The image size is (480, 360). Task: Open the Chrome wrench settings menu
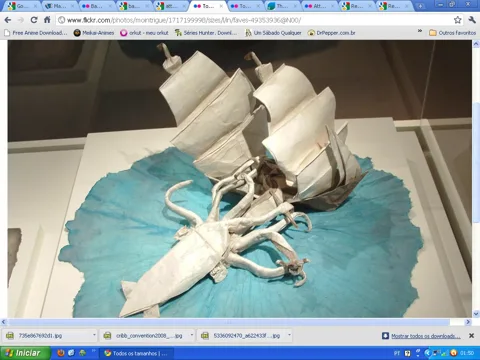pyautogui.click(x=472, y=20)
